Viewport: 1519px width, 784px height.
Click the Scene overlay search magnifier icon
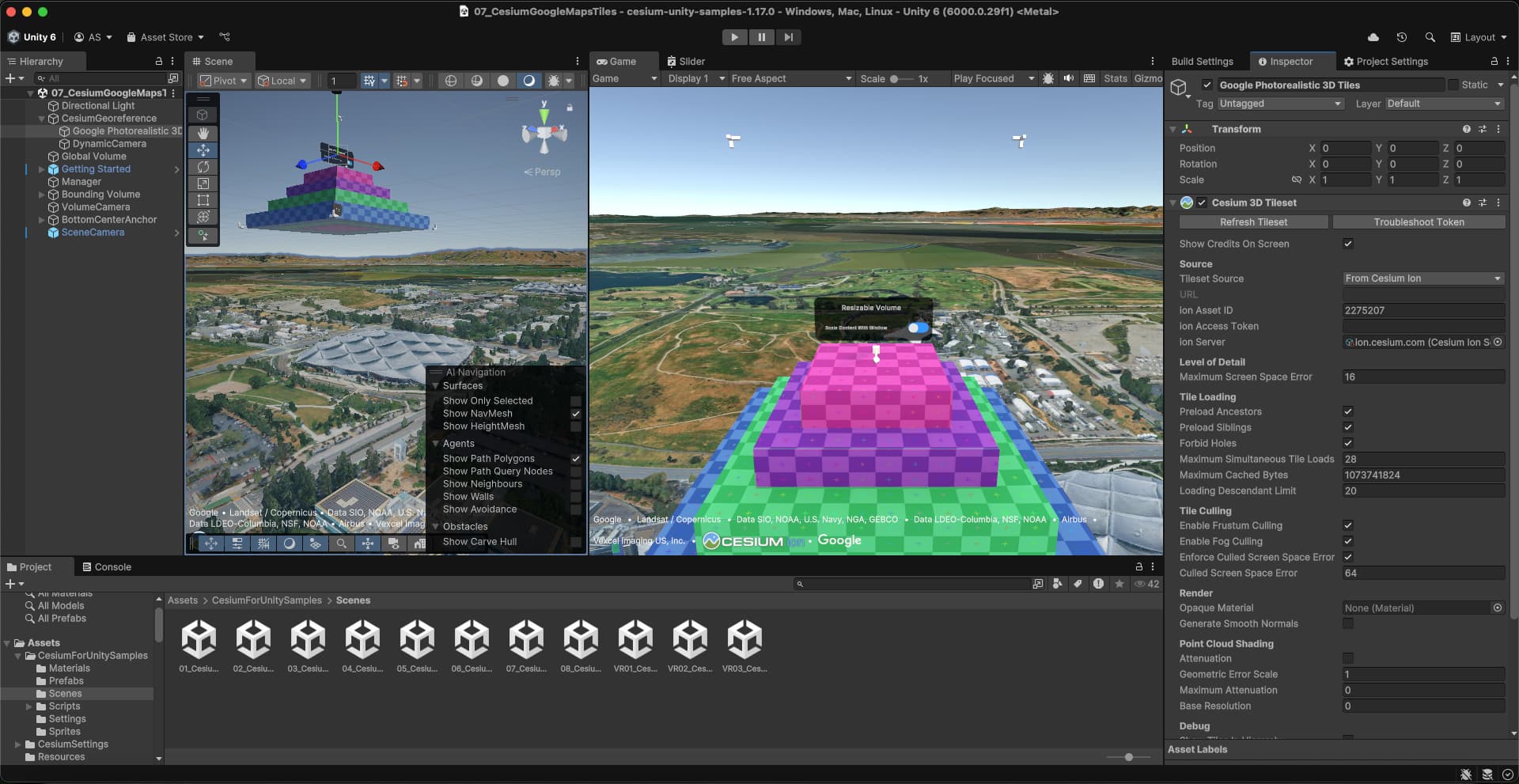pos(341,543)
